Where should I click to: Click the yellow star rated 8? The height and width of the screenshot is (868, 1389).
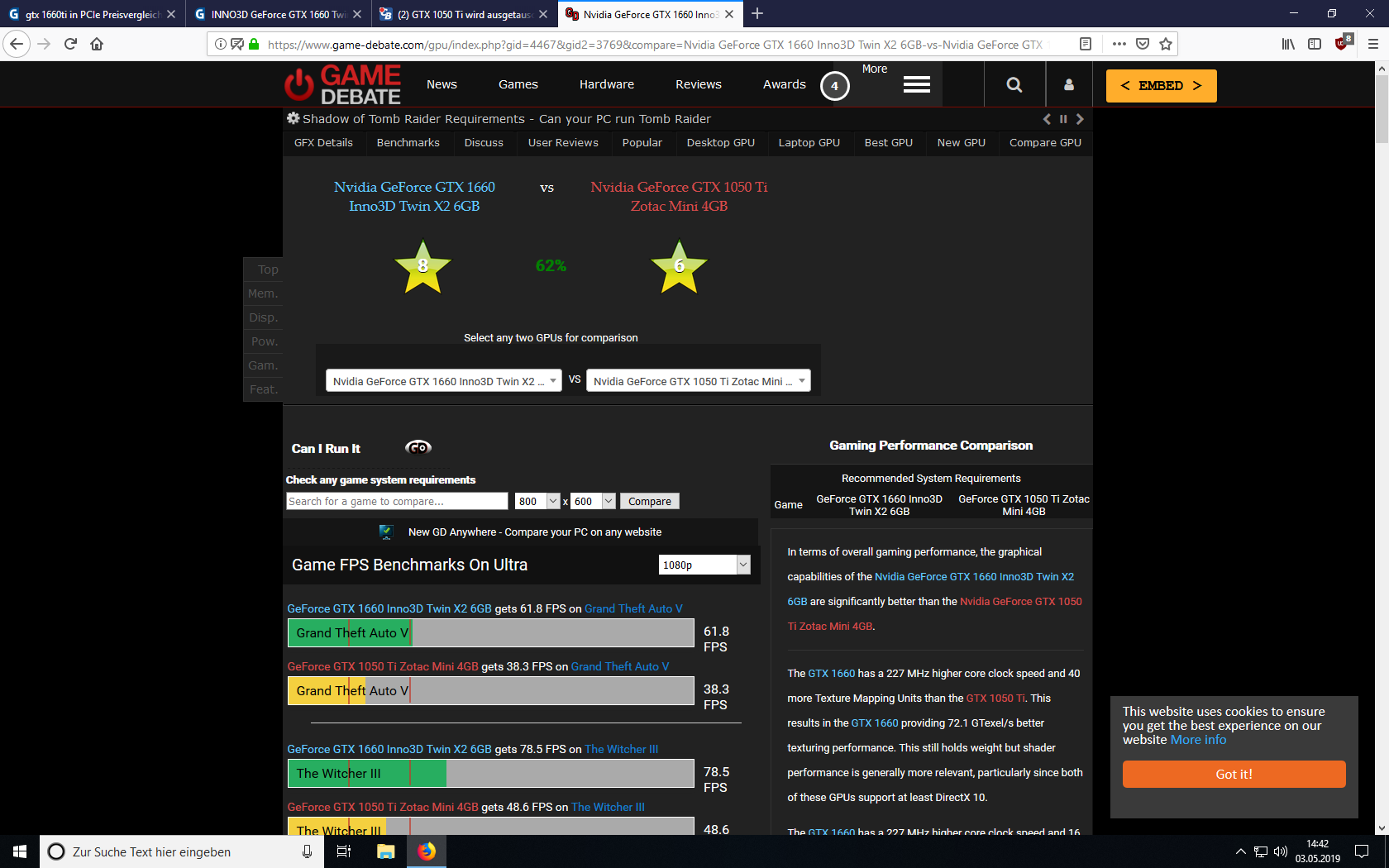point(422,266)
